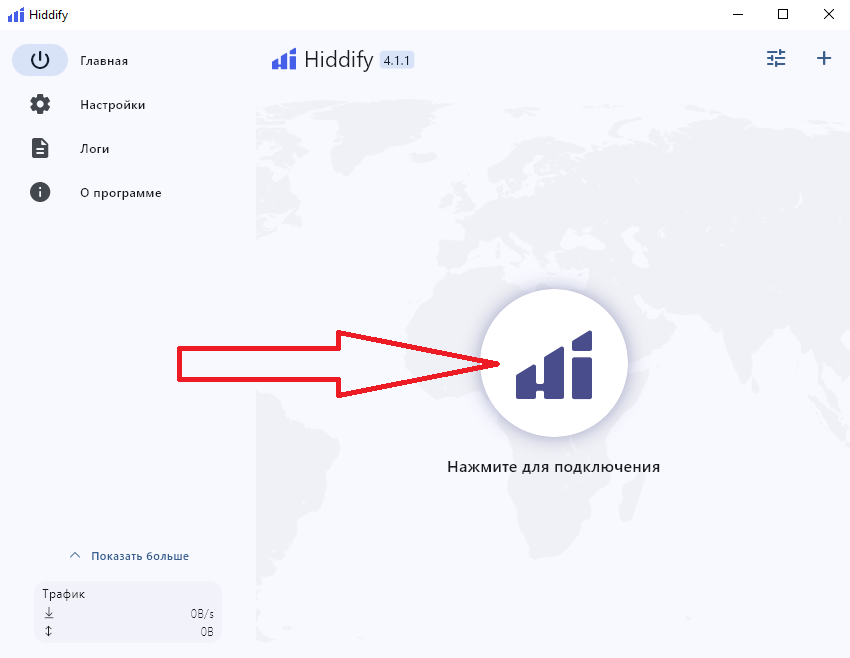850x658 pixels.
Task: Select the Главная menu label
Action: (x=104, y=61)
